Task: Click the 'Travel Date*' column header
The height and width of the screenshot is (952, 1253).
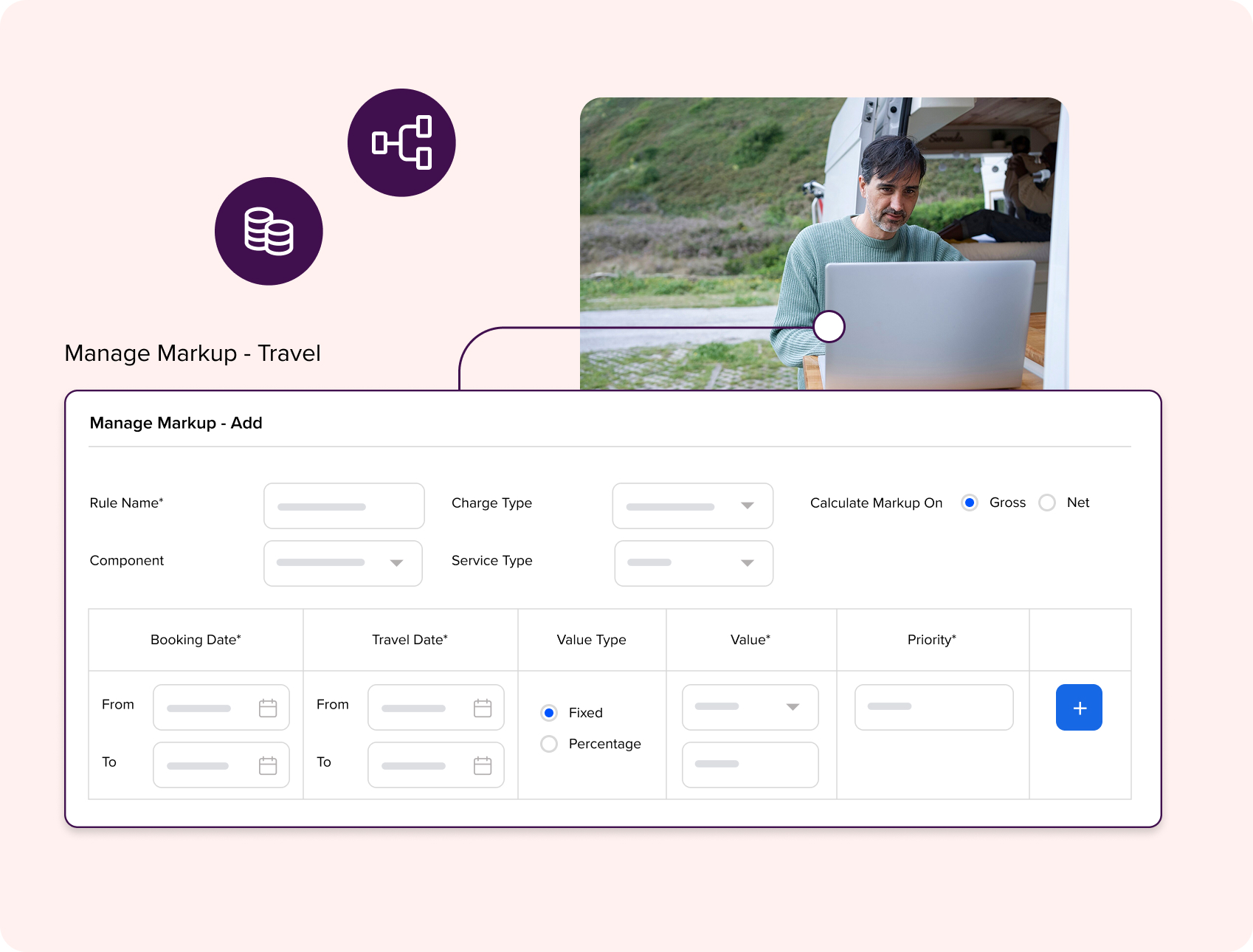Action: coord(410,640)
